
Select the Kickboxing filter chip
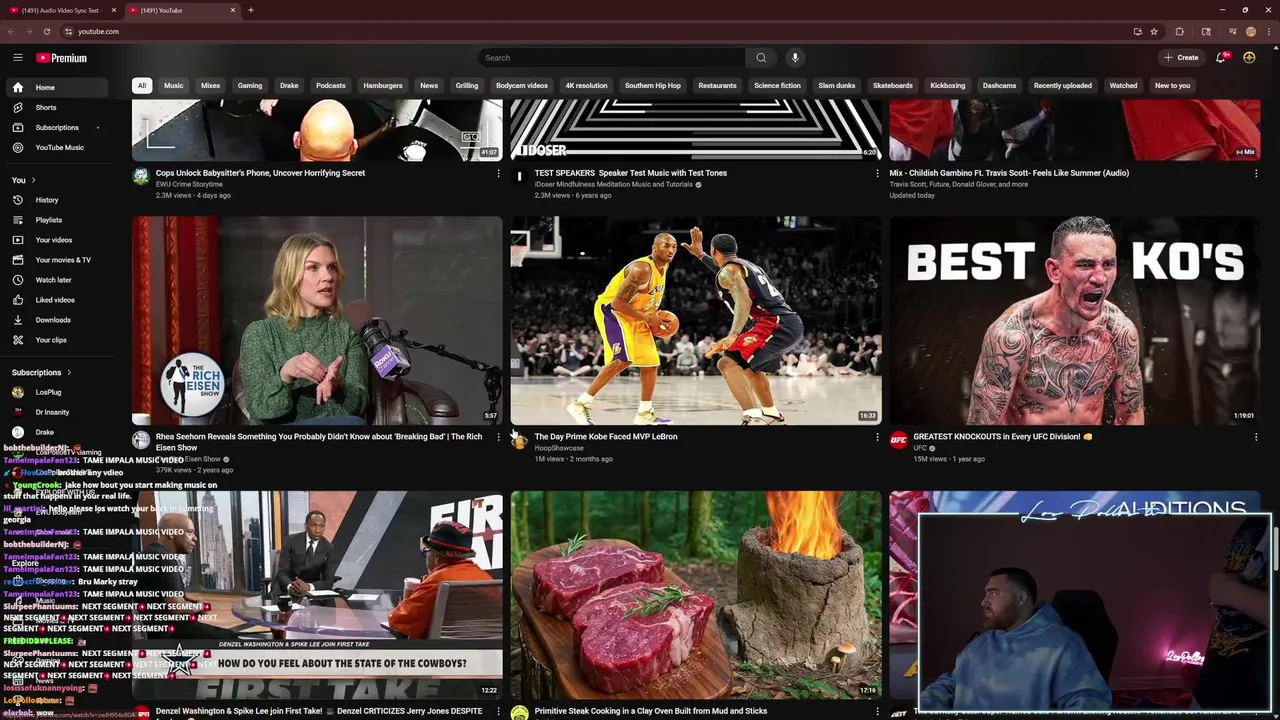coord(948,86)
